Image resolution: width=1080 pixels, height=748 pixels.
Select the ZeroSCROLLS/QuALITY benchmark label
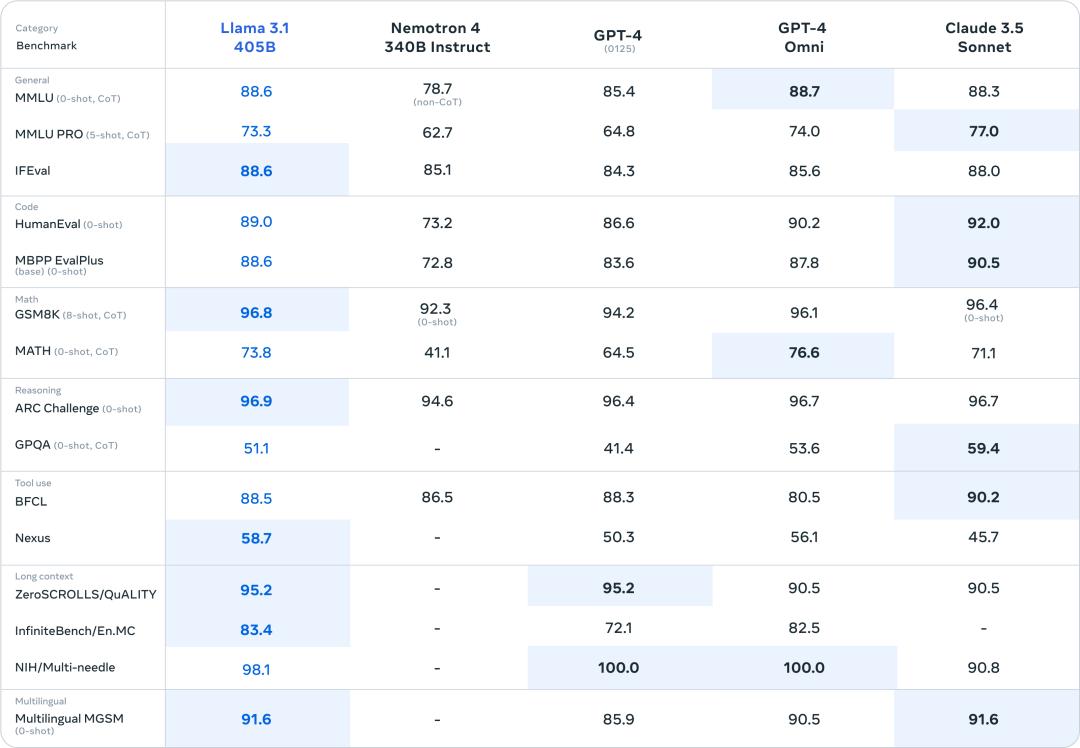coord(86,594)
